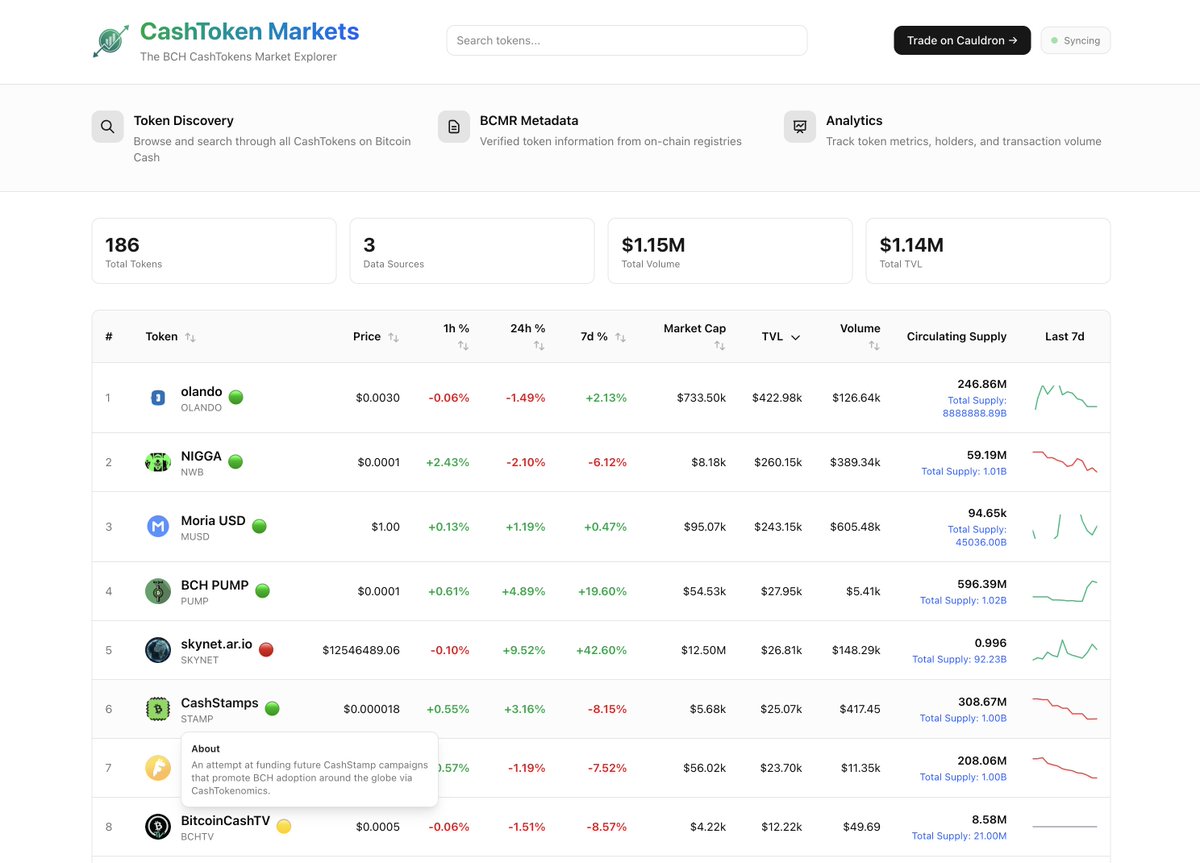Click the CashStamps price $0.000018
Screen dimensions: 1200x863
click(x=372, y=709)
